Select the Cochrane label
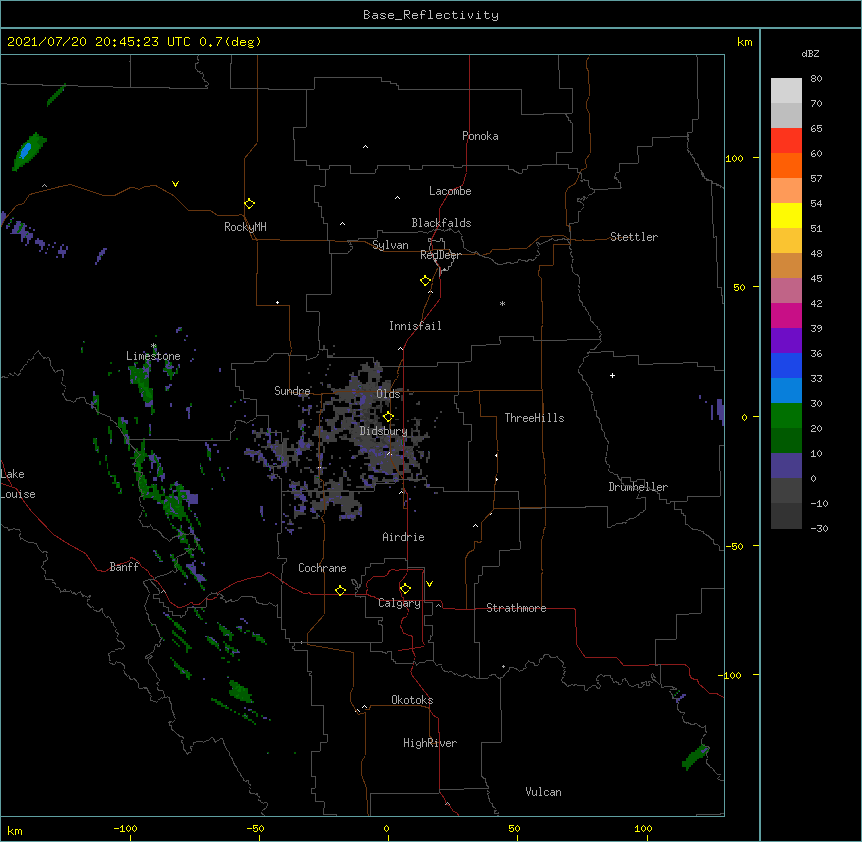This screenshot has width=862, height=842. coord(322,568)
